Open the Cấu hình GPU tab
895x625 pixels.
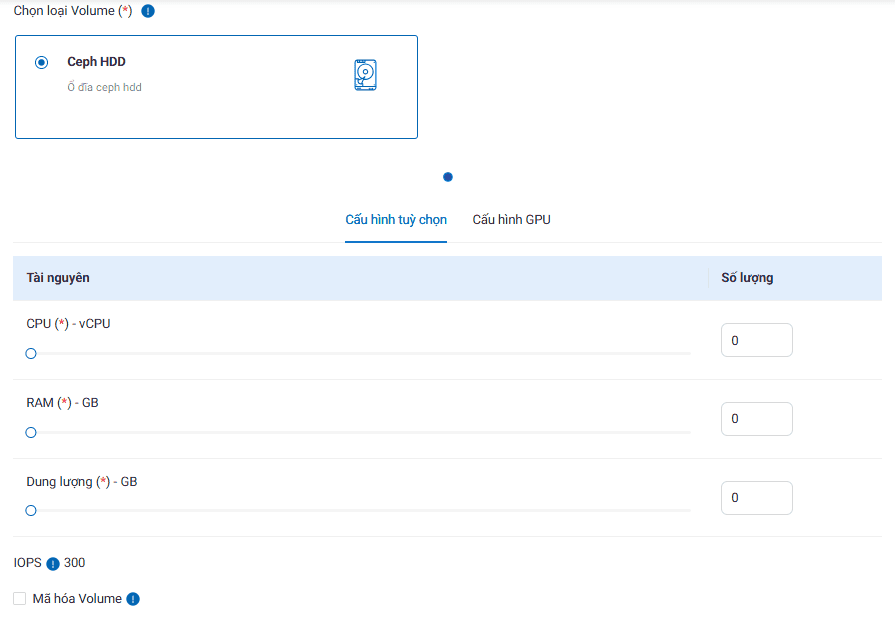tap(511, 220)
